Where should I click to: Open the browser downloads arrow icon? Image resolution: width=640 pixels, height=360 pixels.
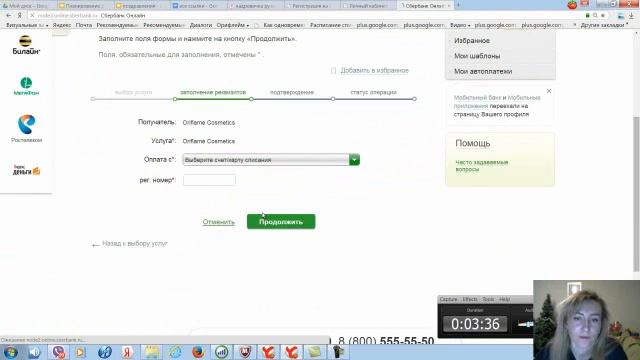(x=631, y=16)
